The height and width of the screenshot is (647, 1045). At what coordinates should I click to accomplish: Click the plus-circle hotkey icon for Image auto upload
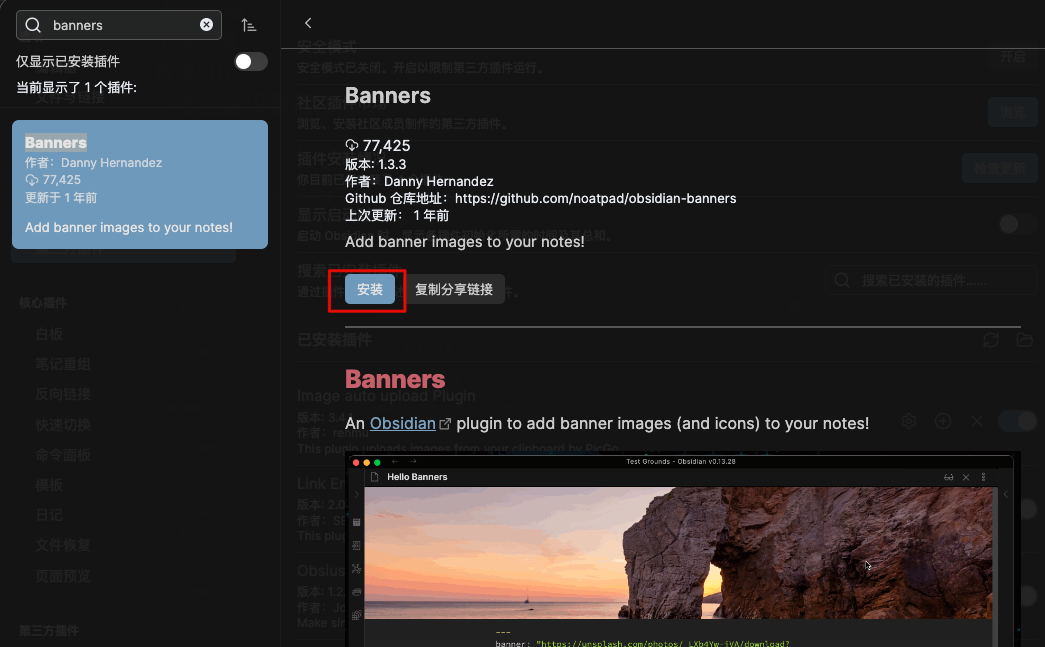[x=942, y=422]
